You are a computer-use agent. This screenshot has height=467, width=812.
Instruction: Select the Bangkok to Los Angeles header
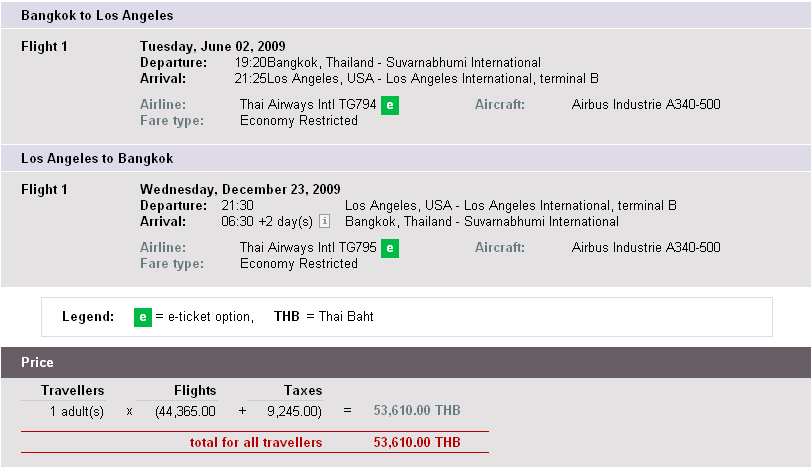(x=406, y=16)
